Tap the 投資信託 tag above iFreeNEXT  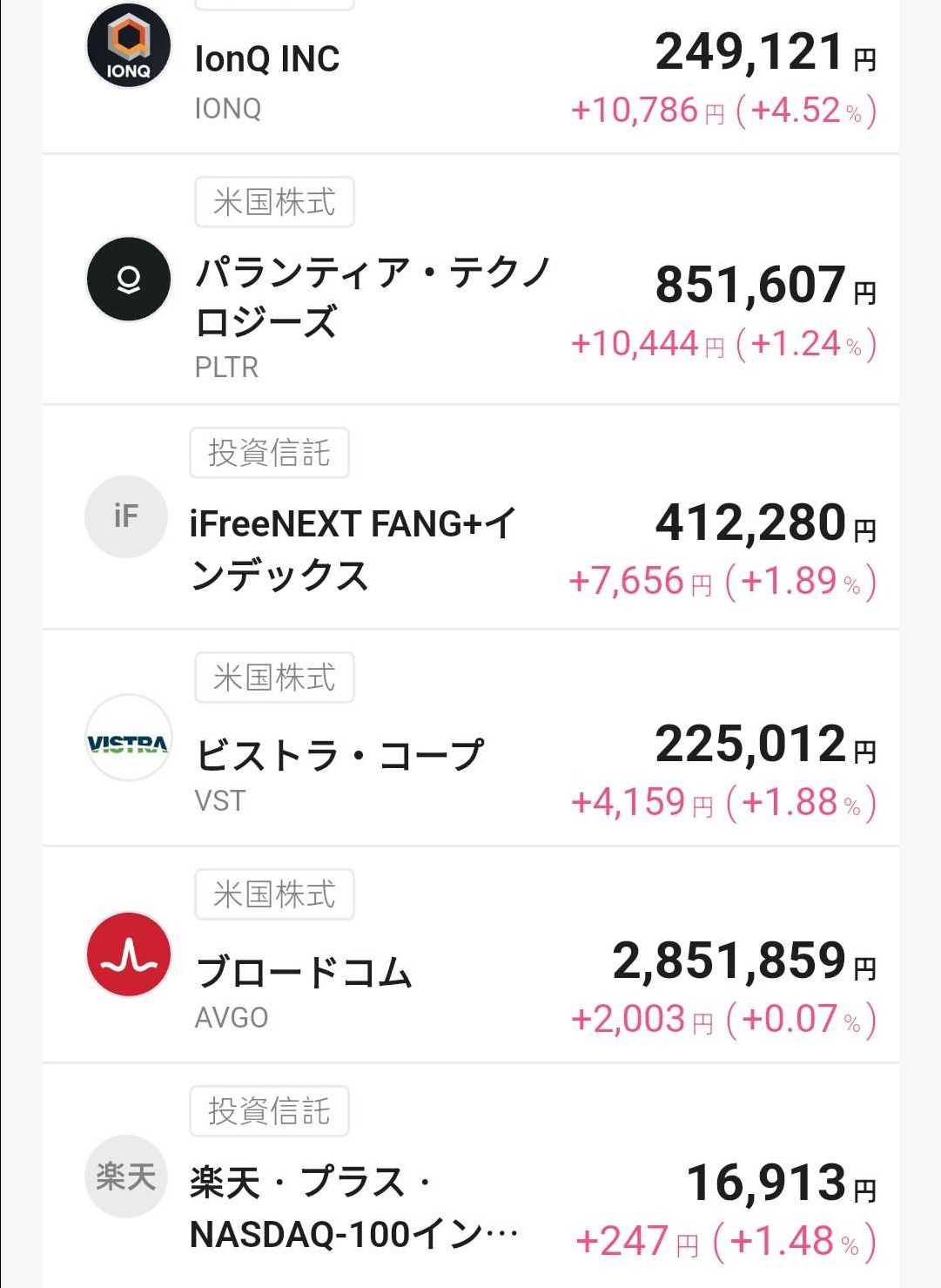tap(269, 453)
